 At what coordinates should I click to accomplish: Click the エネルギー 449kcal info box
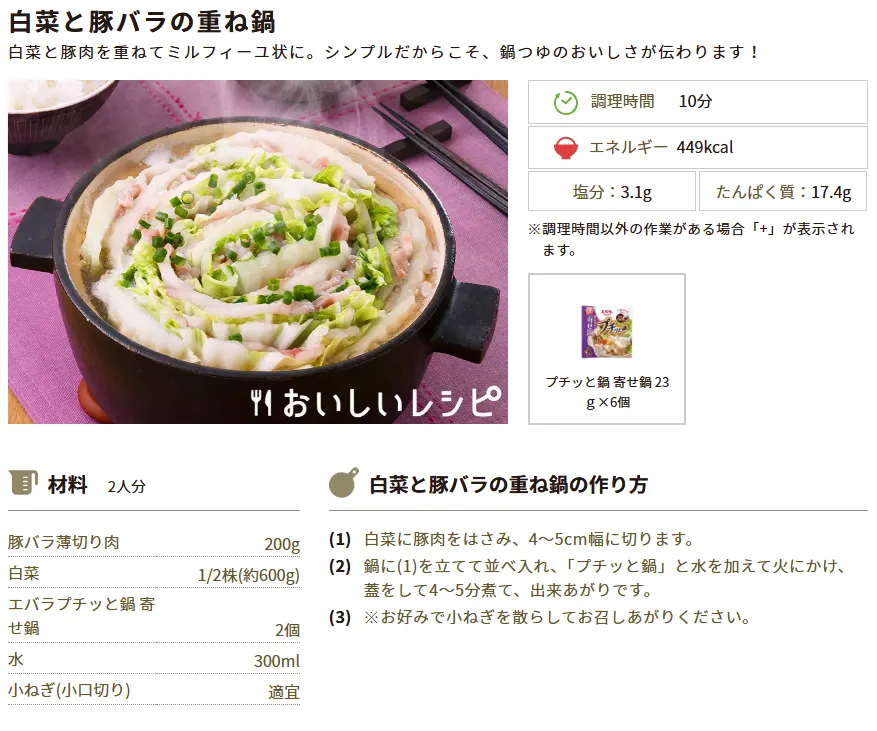click(x=697, y=147)
